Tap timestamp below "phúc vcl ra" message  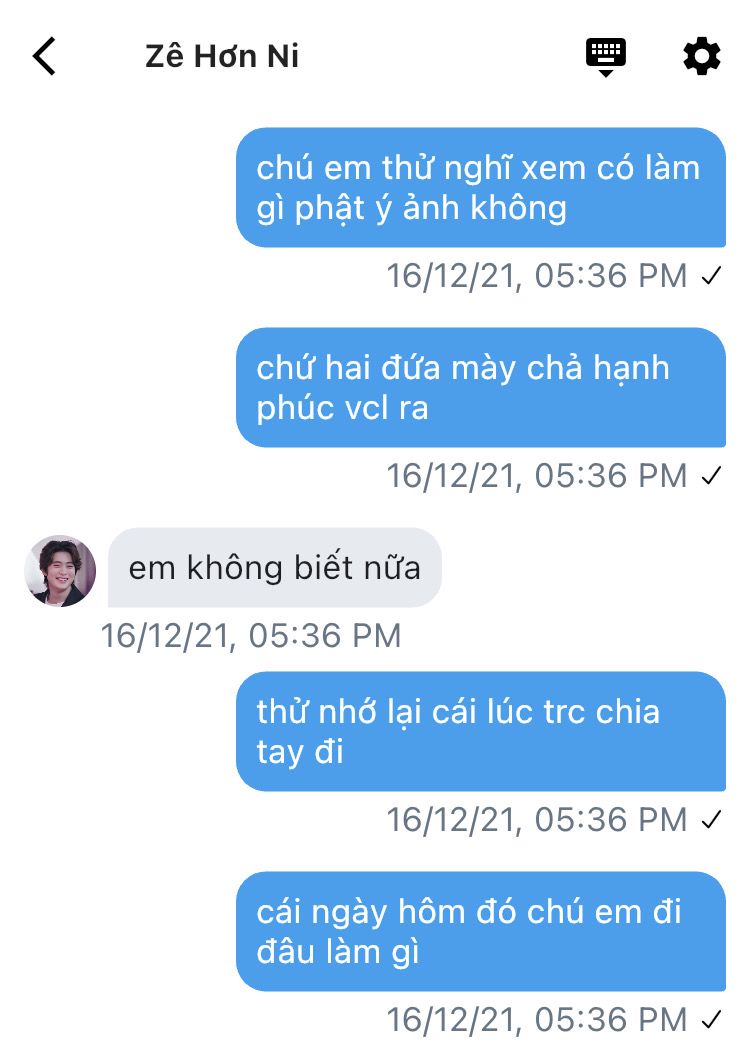click(x=537, y=476)
